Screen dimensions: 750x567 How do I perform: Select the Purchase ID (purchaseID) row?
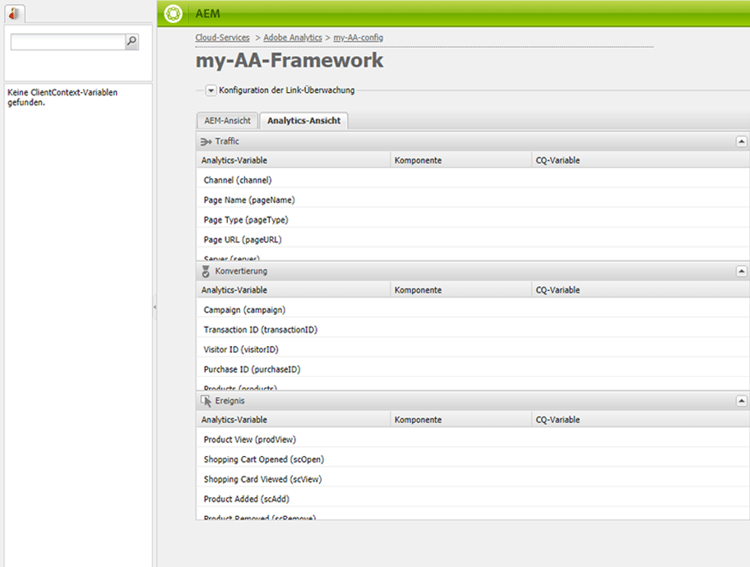pyautogui.click(x=473, y=369)
